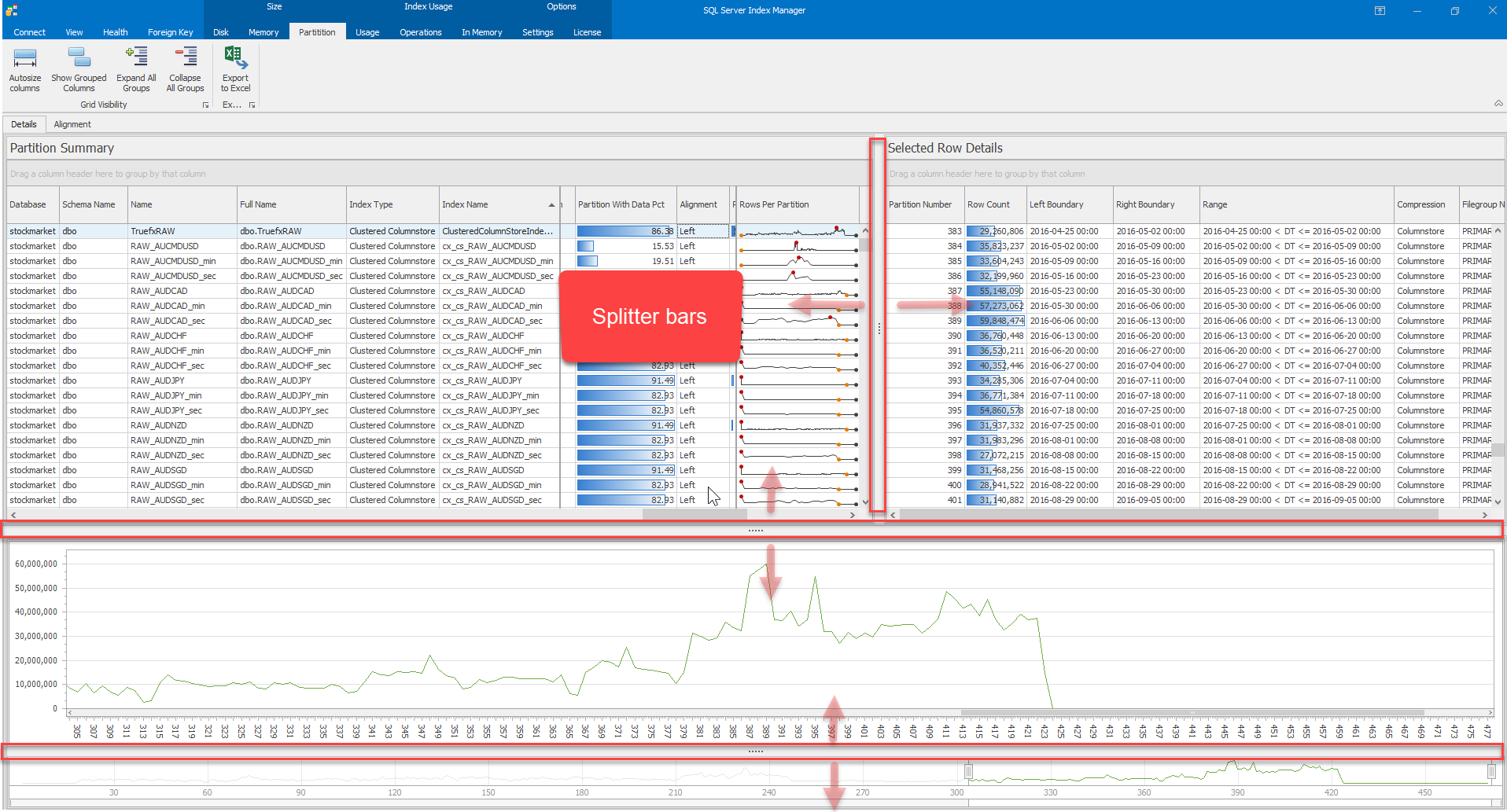Click the TruefxRAW rows-per-partition sparkline

tap(798, 231)
